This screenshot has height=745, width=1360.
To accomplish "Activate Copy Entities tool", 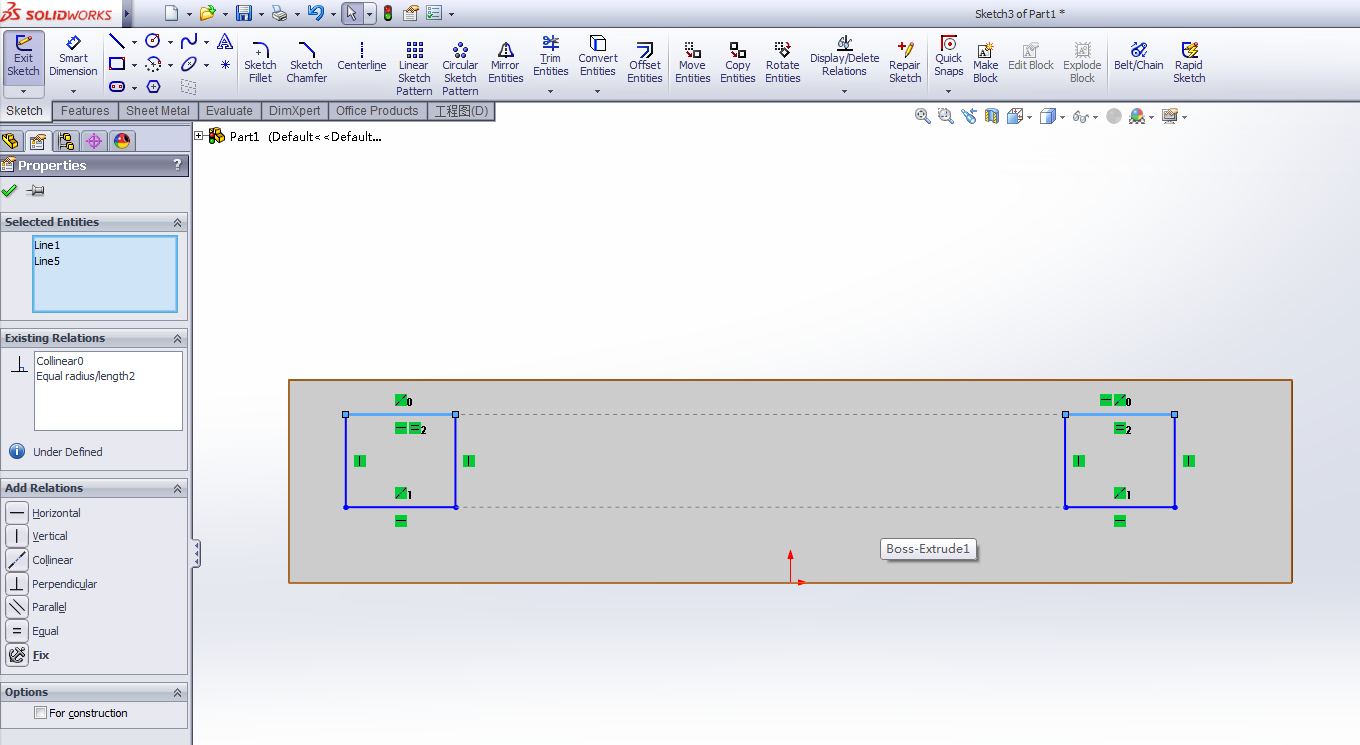I will coord(738,64).
